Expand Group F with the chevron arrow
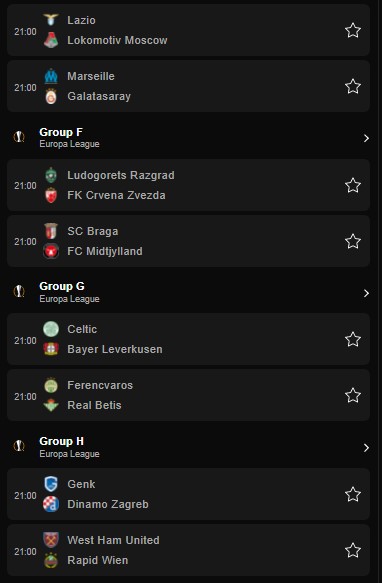This screenshot has width=382, height=583. (366, 138)
